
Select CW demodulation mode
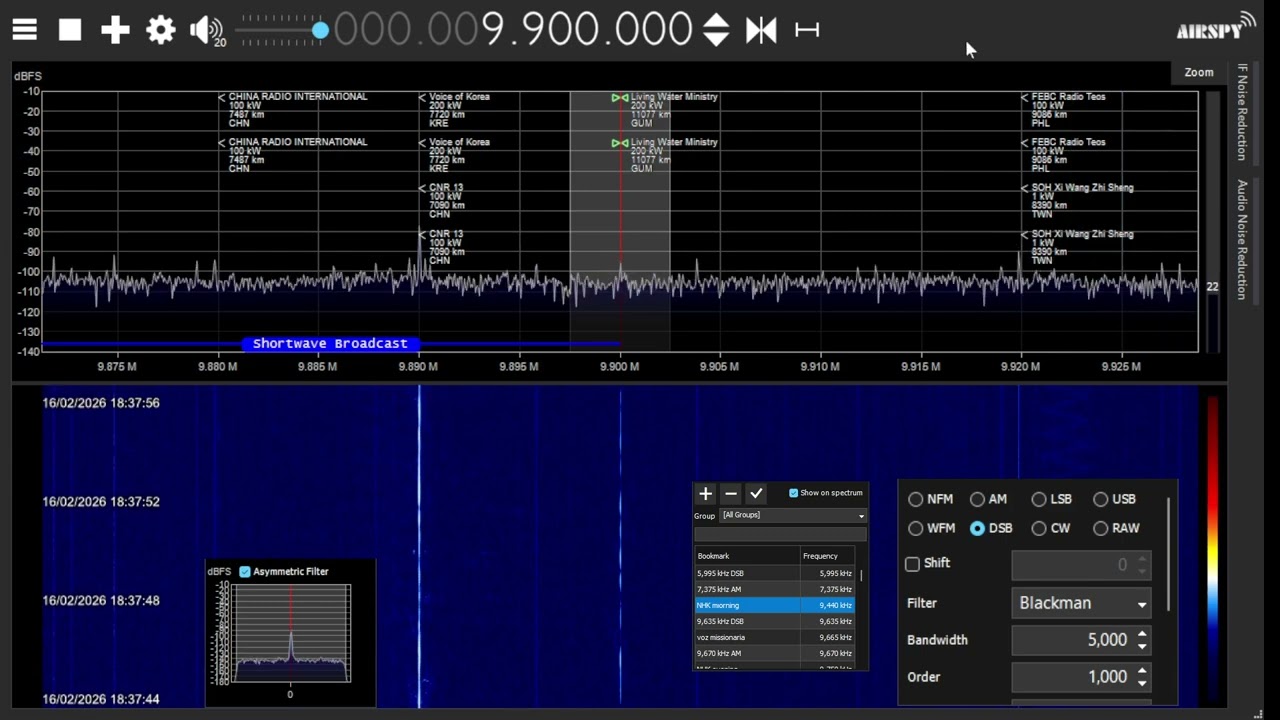coord(1039,528)
